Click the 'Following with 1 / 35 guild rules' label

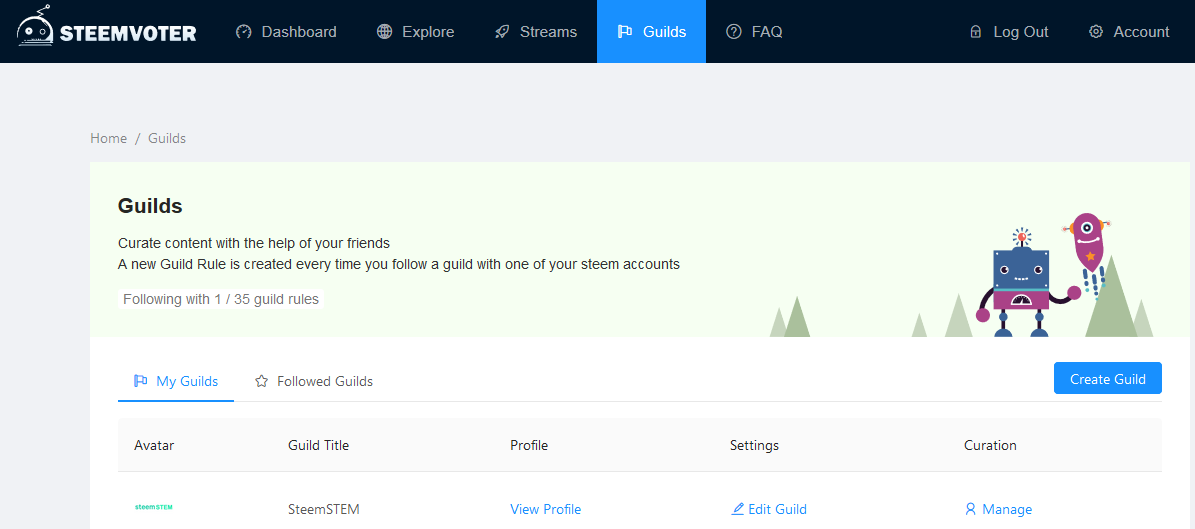coord(221,299)
